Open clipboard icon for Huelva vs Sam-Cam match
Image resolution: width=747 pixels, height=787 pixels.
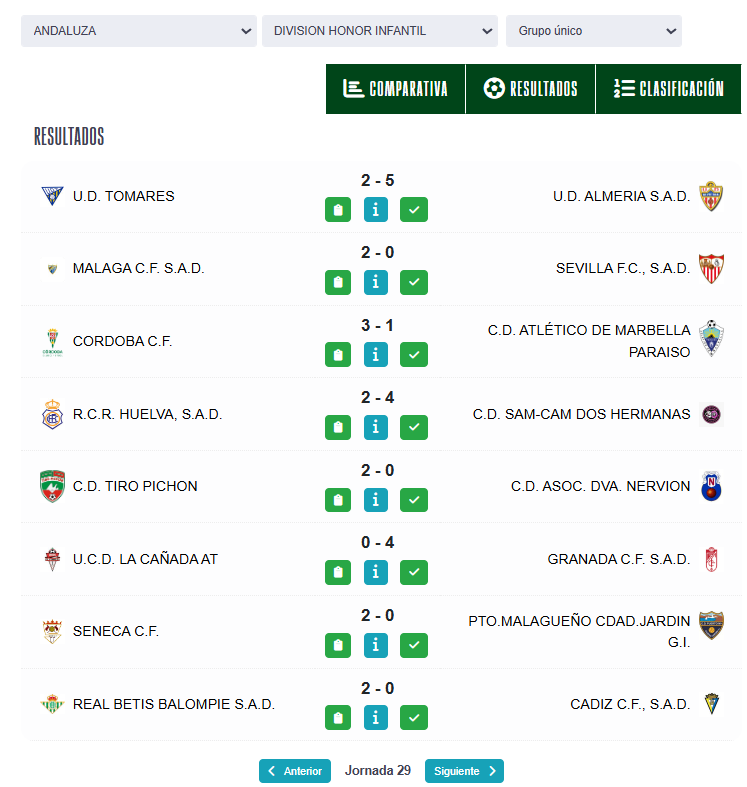point(338,427)
